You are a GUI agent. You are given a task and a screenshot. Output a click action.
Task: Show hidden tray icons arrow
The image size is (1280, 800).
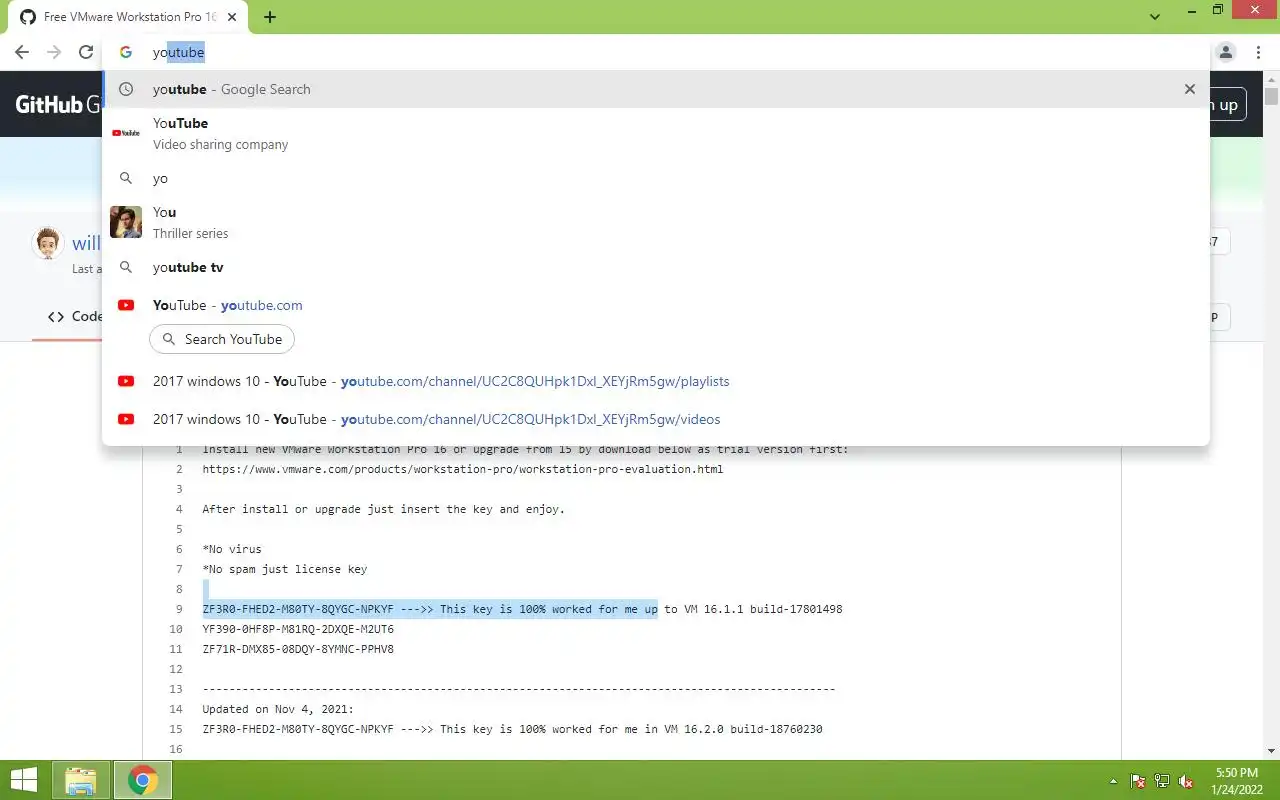coord(1114,781)
